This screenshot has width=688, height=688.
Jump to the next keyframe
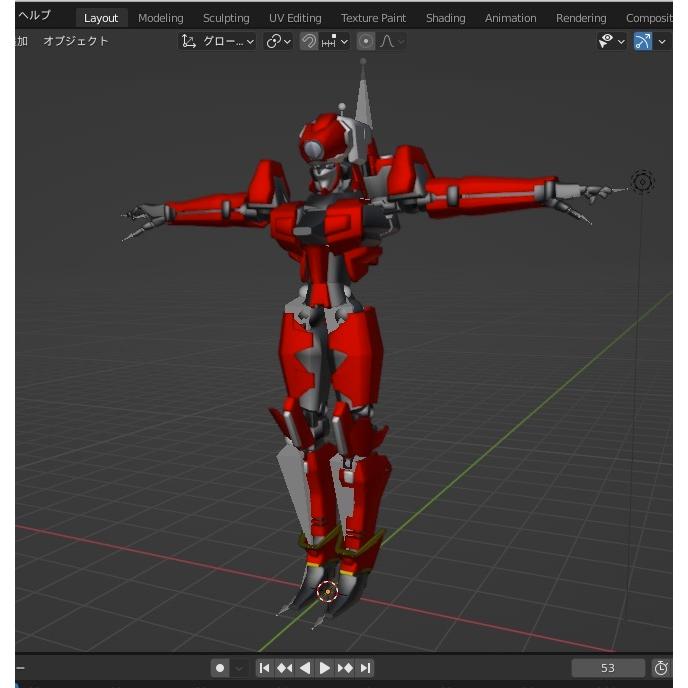345,668
